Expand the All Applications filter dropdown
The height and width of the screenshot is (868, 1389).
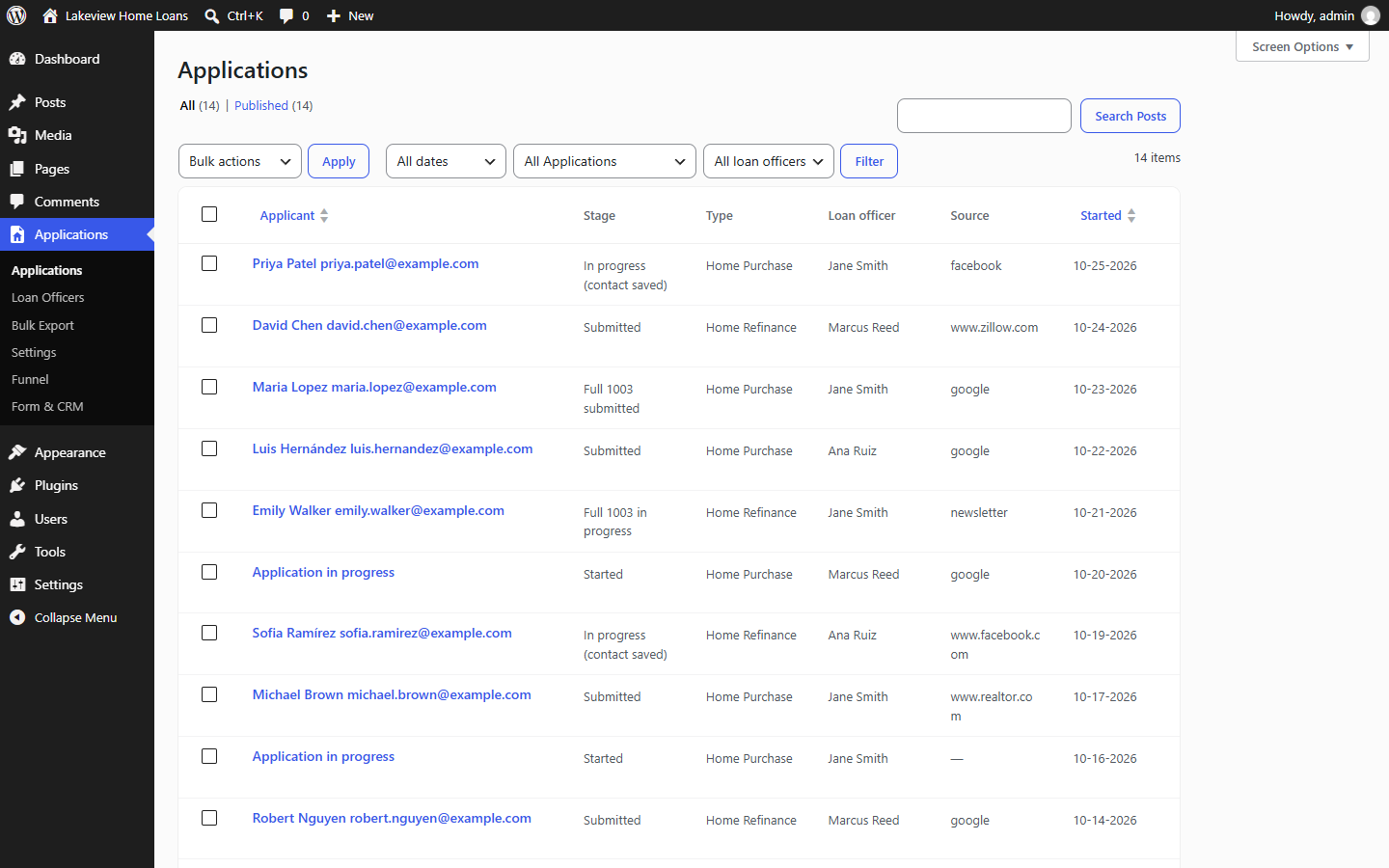click(605, 161)
